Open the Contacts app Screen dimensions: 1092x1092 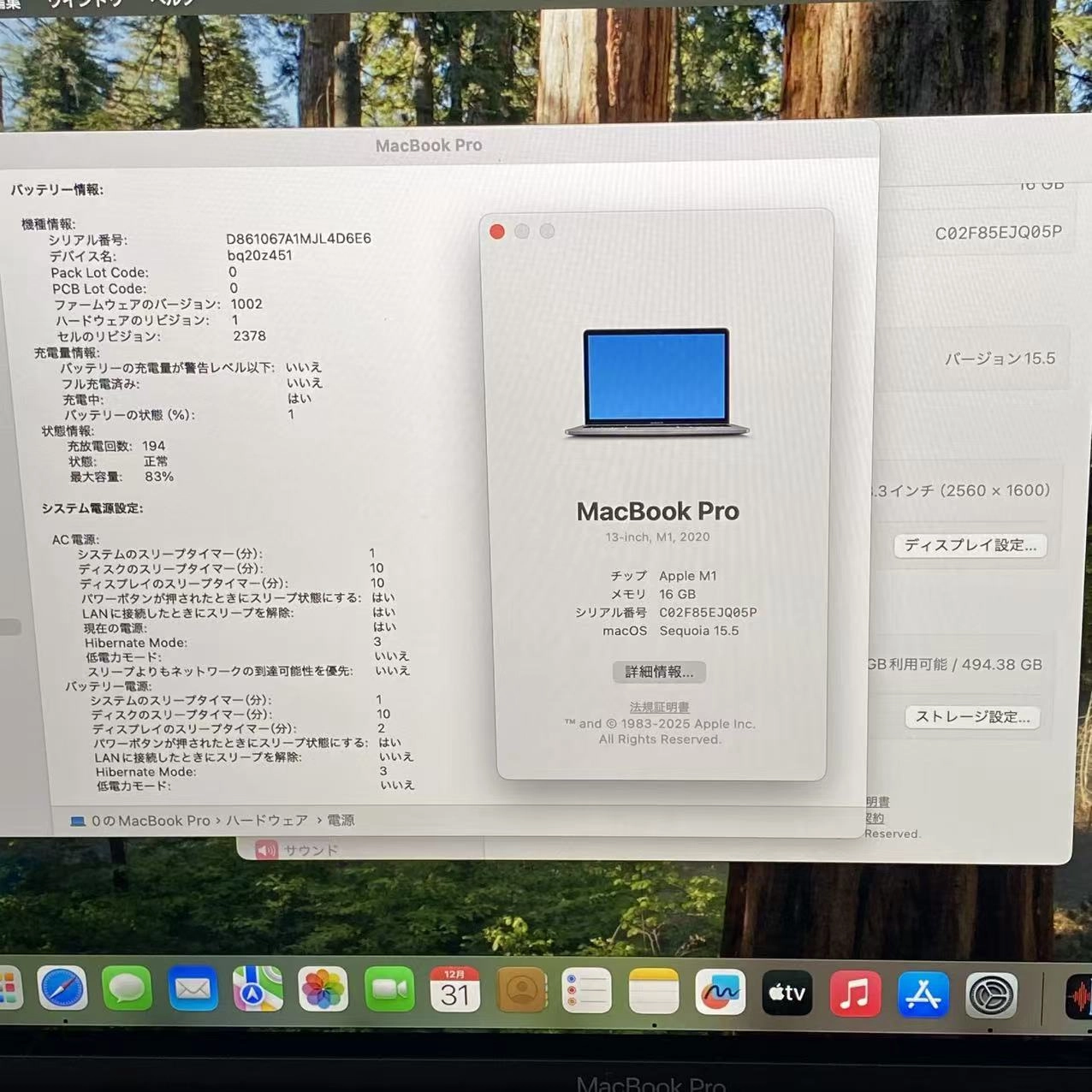coord(522,991)
